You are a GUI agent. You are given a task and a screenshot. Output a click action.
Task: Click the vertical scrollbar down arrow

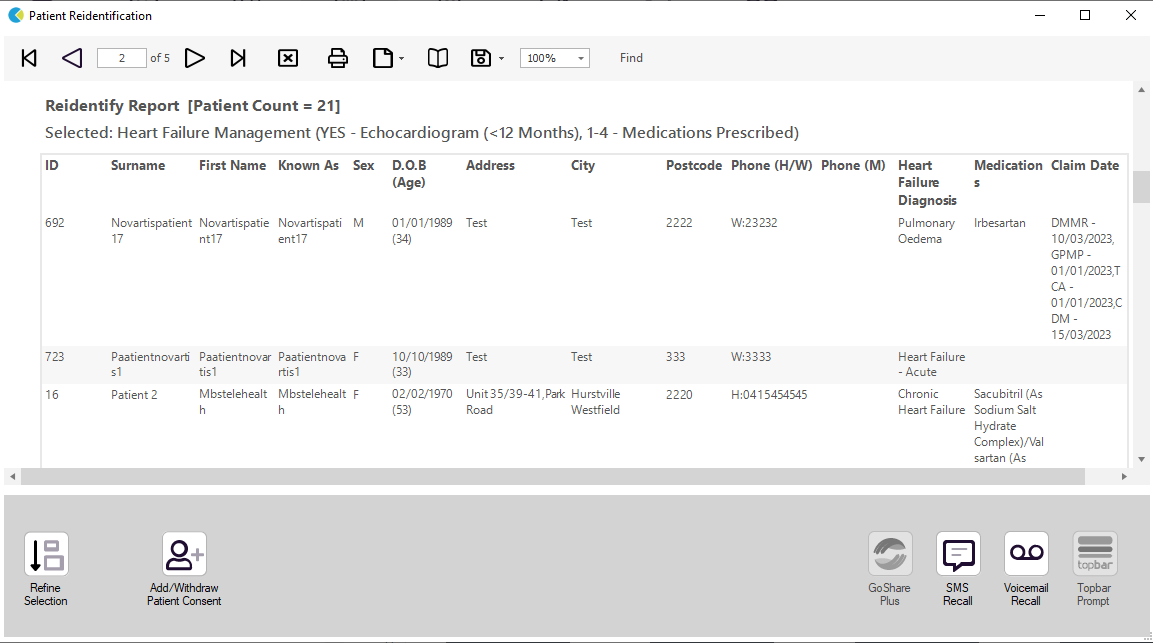coord(1141,459)
